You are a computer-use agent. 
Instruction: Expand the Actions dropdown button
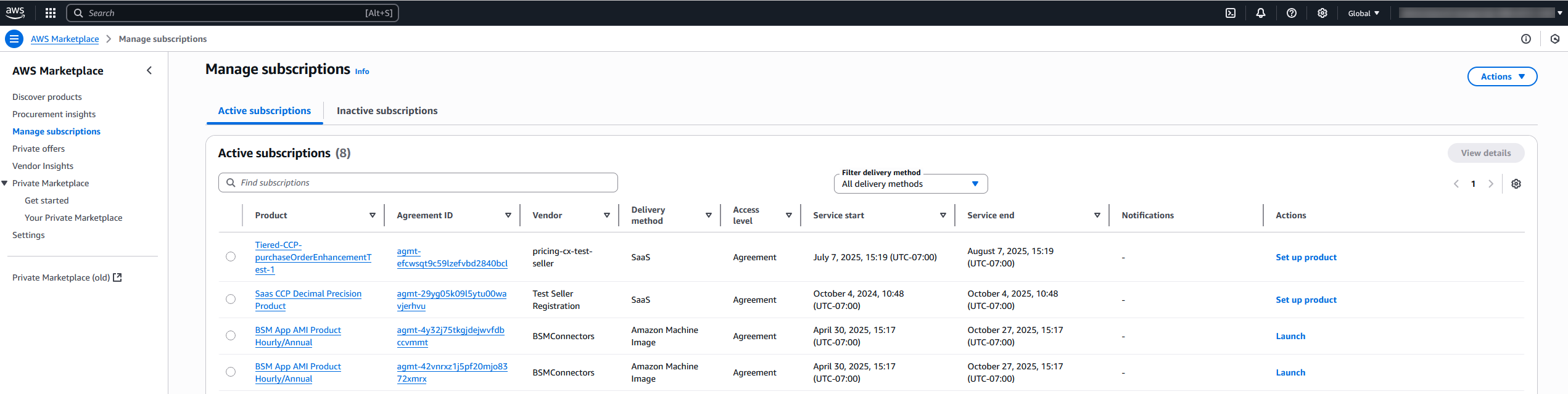(1502, 76)
